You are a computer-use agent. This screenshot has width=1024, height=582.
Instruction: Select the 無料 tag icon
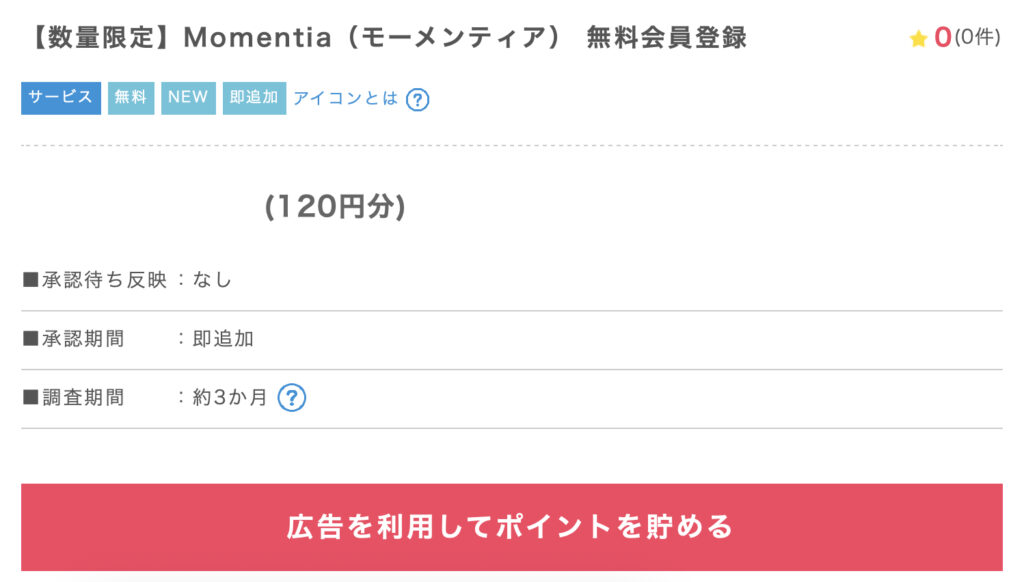pos(131,98)
